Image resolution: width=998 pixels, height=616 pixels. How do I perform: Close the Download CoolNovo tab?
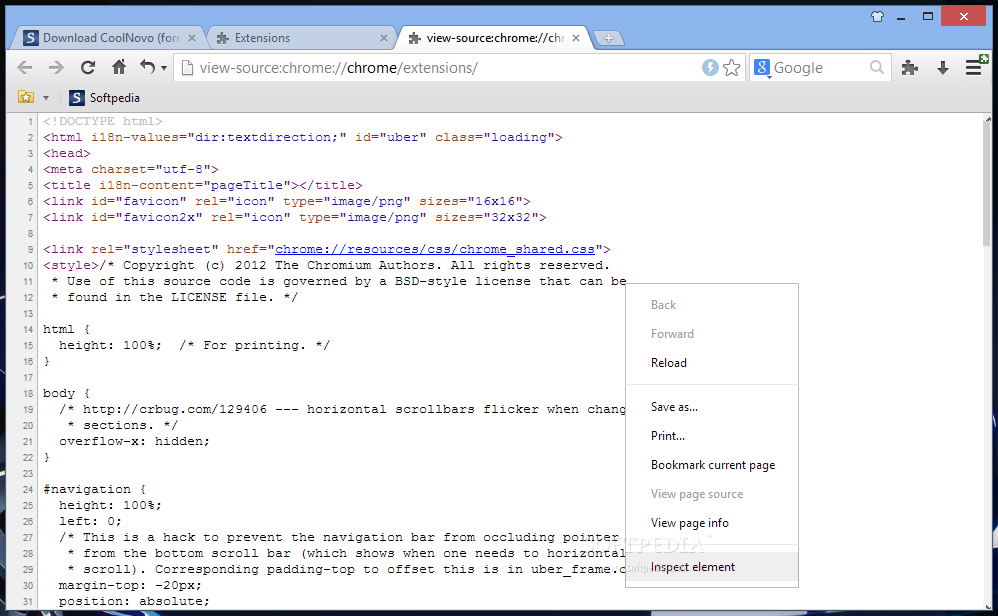click(x=192, y=38)
